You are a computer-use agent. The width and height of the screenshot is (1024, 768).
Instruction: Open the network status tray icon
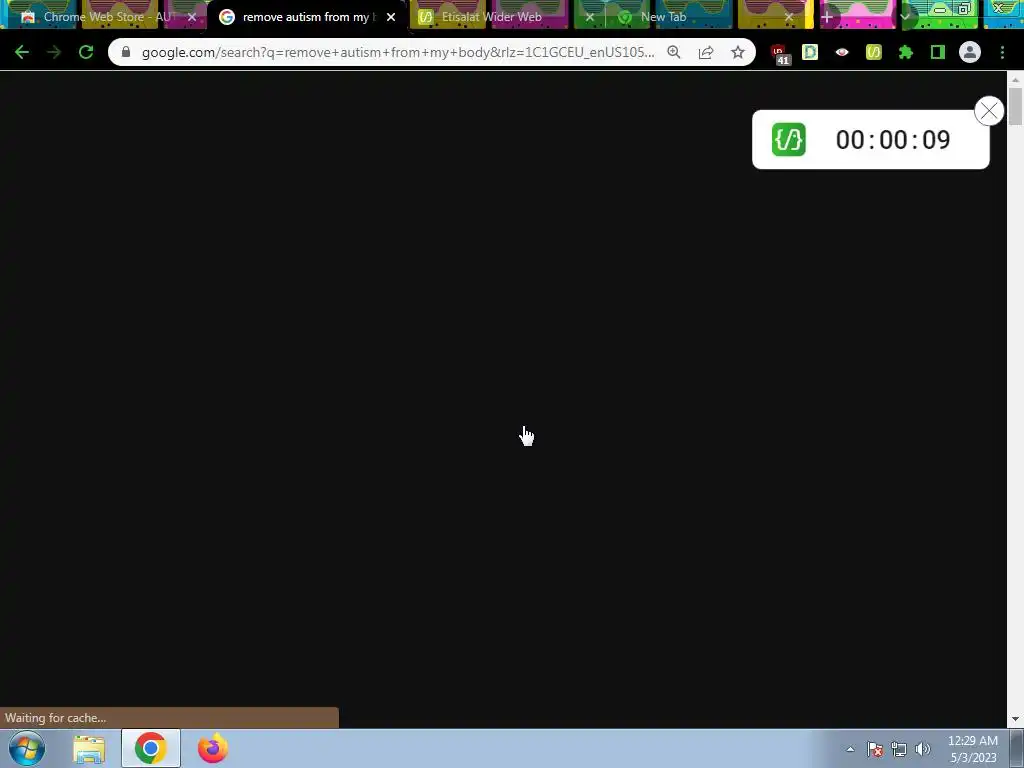(899, 749)
